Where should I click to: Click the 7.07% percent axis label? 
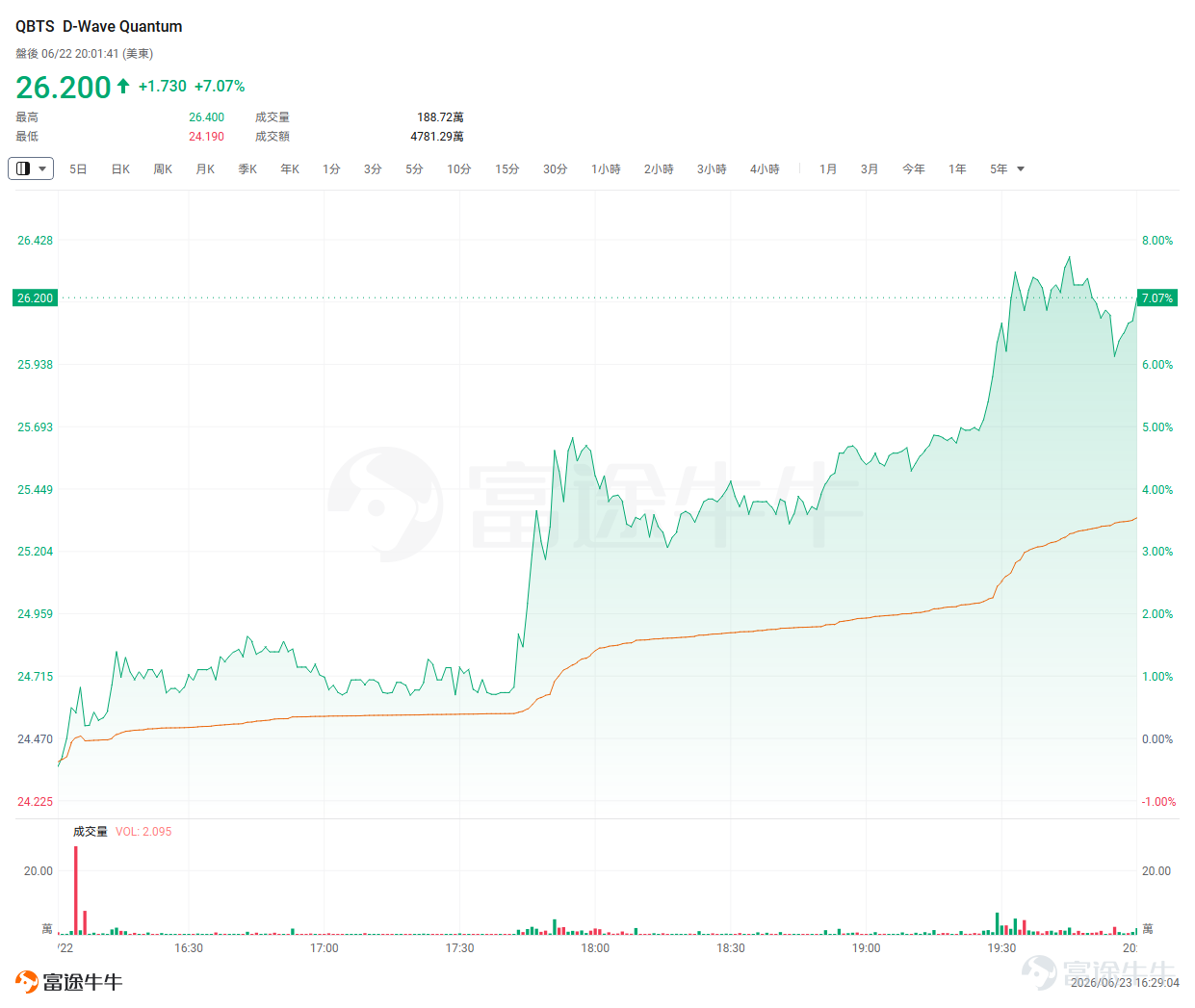tap(1157, 298)
